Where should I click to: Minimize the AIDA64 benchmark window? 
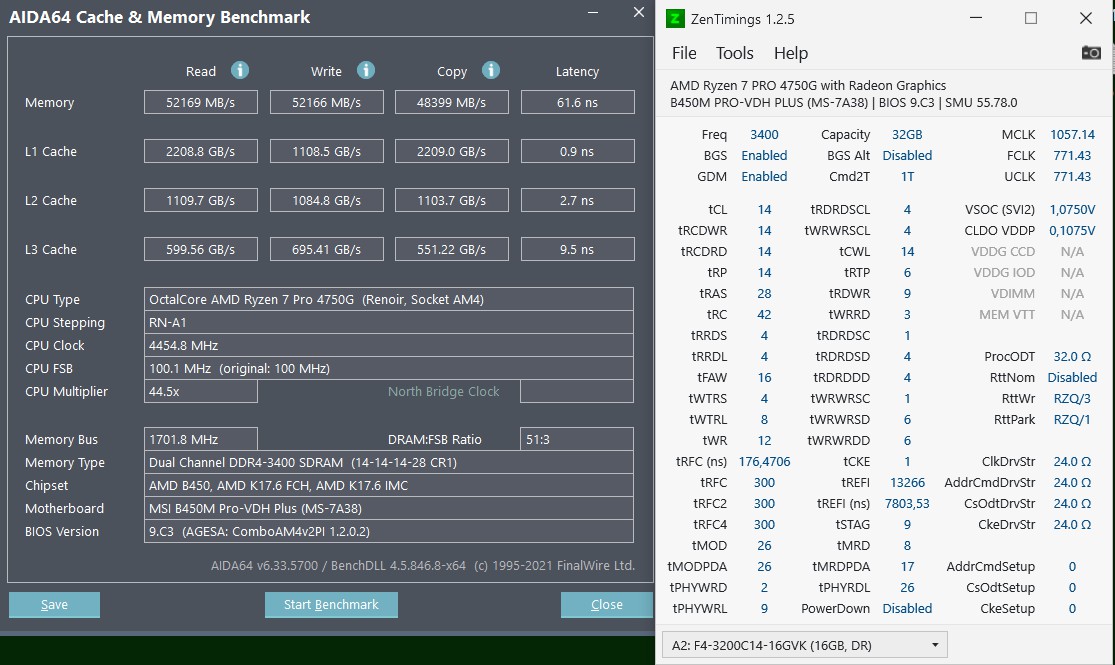pos(592,13)
